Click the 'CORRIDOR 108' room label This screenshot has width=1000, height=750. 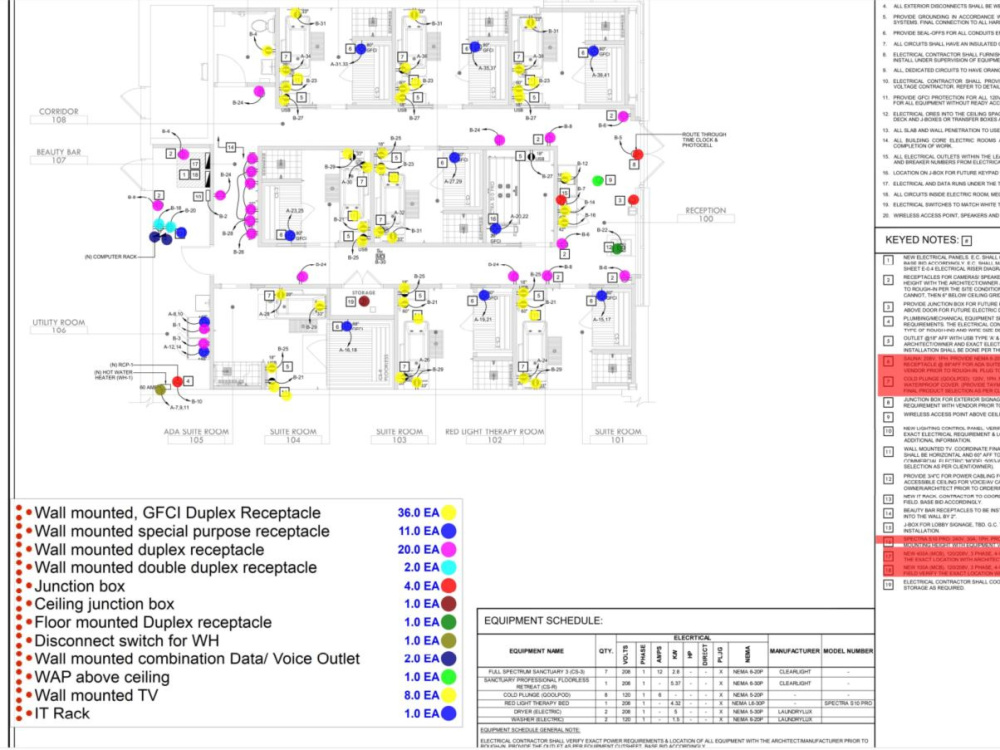pos(59,115)
